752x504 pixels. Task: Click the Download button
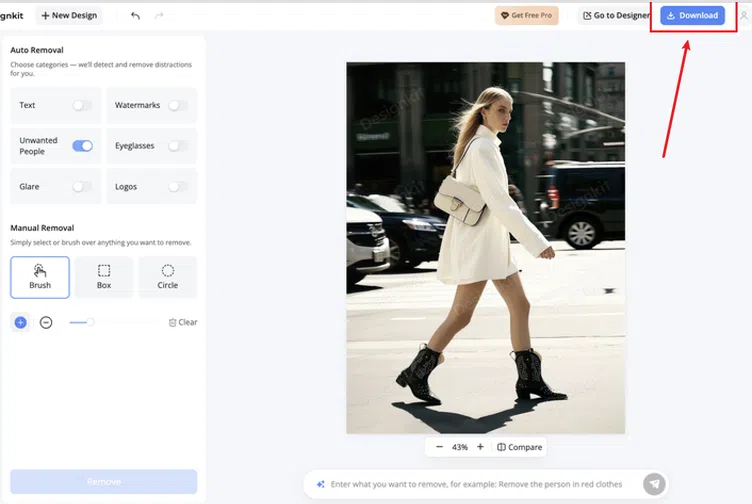pos(692,15)
